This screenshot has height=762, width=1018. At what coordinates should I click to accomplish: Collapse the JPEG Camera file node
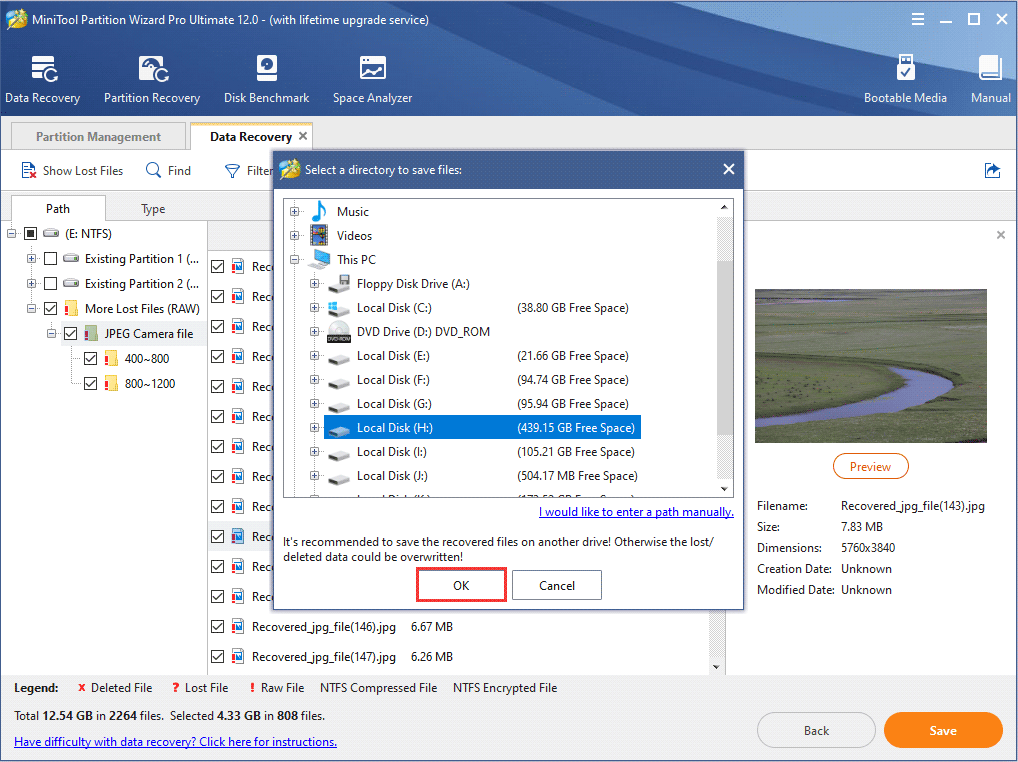pyautogui.click(x=51, y=334)
